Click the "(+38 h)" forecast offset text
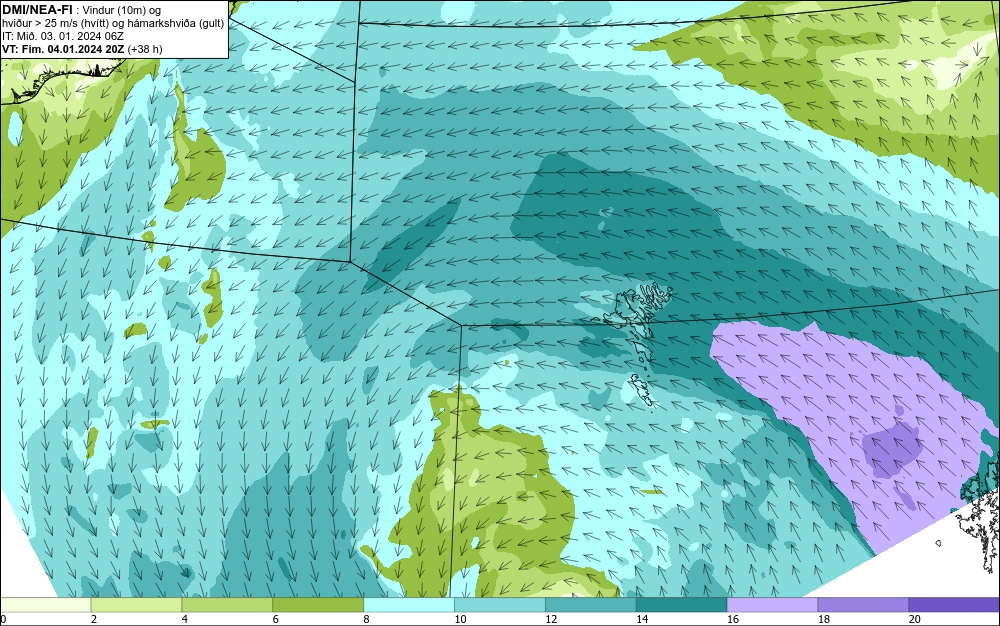1000x626 pixels. point(145,49)
